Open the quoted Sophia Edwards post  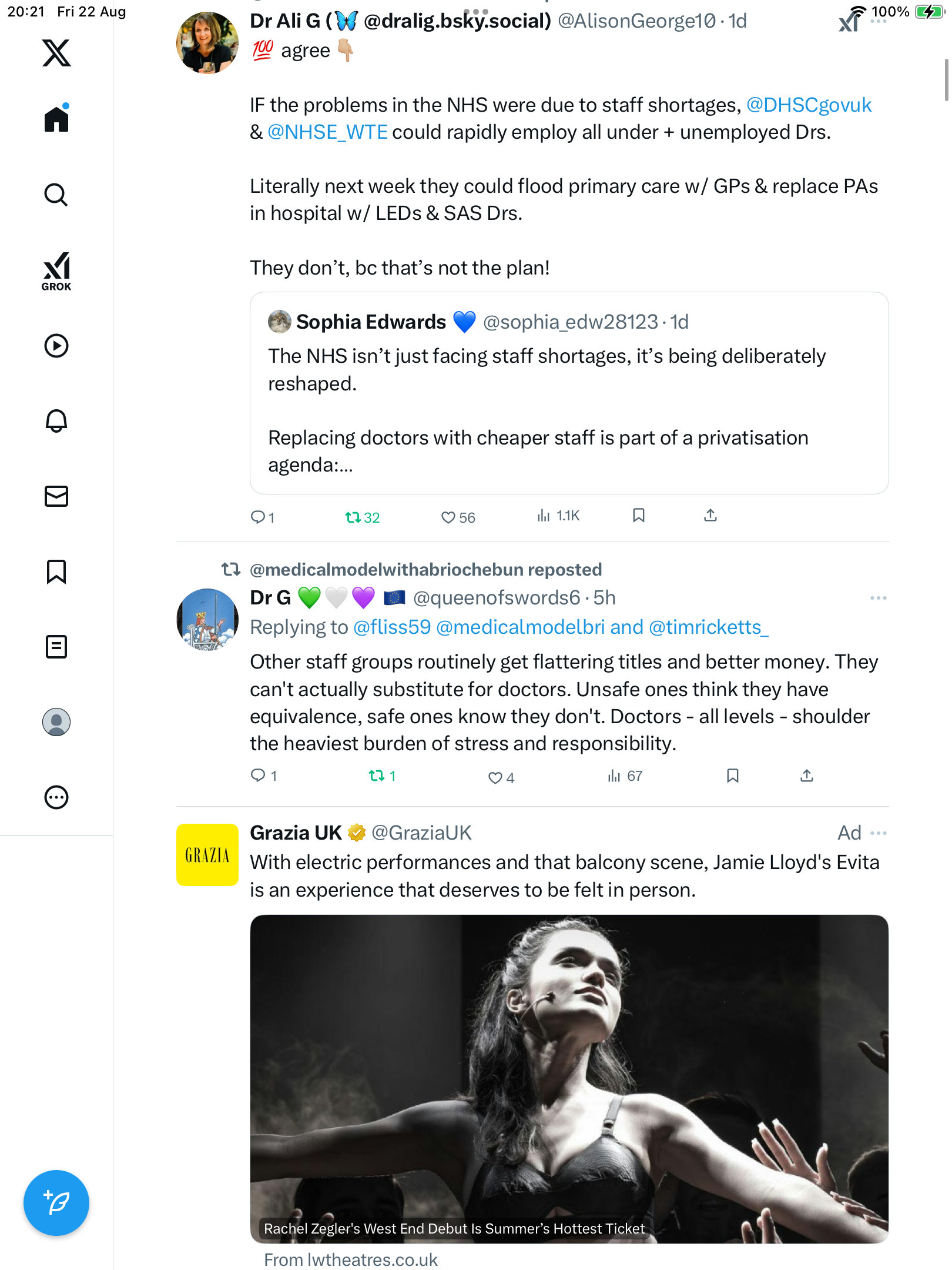click(x=569, y=393)
